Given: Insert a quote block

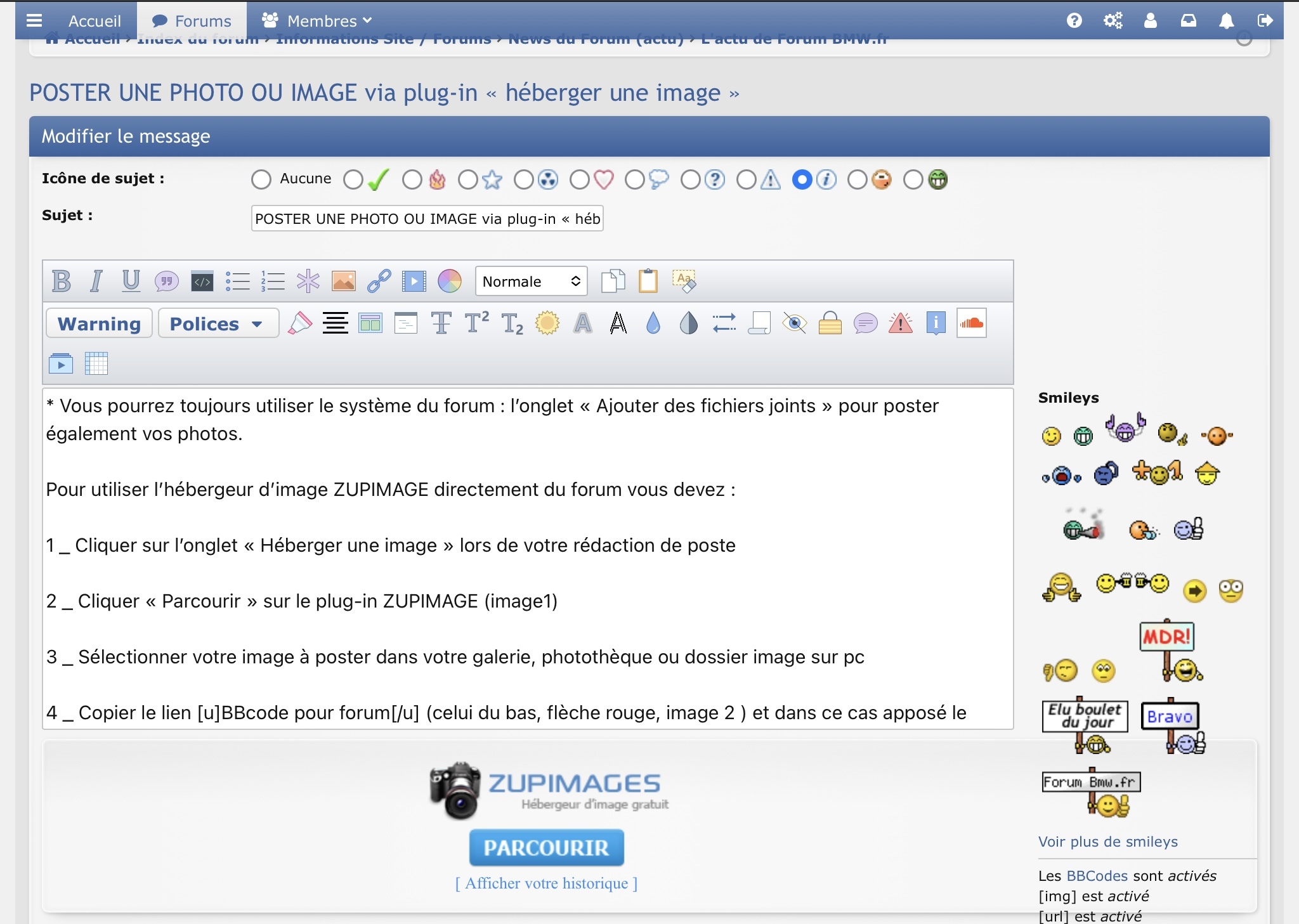Looking at the screenshot, I should 166,281.
